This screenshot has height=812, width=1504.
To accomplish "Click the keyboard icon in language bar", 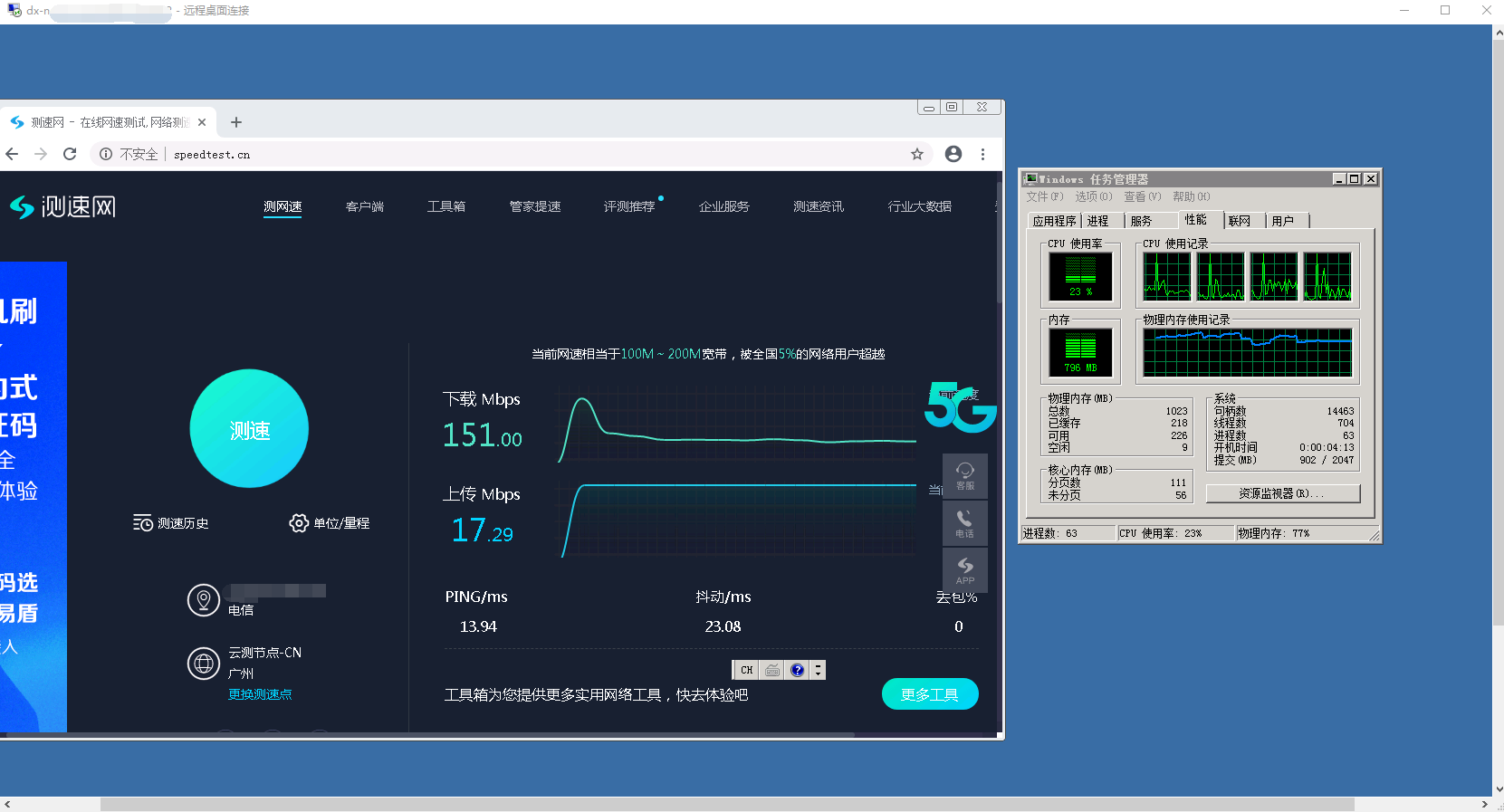I will pos(772,670).
